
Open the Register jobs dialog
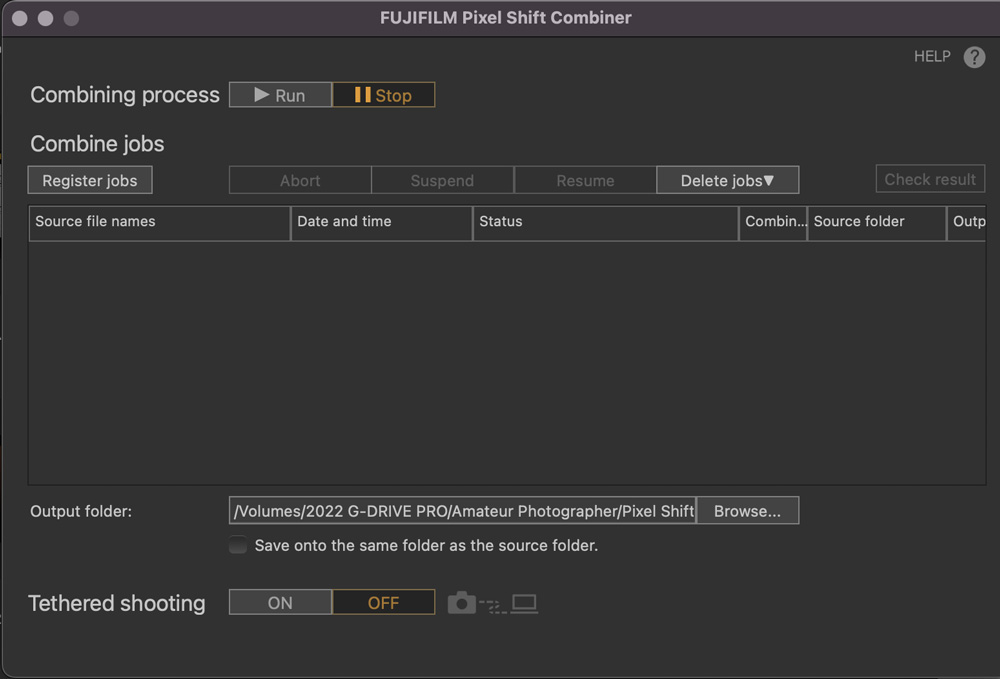(90, 180)
